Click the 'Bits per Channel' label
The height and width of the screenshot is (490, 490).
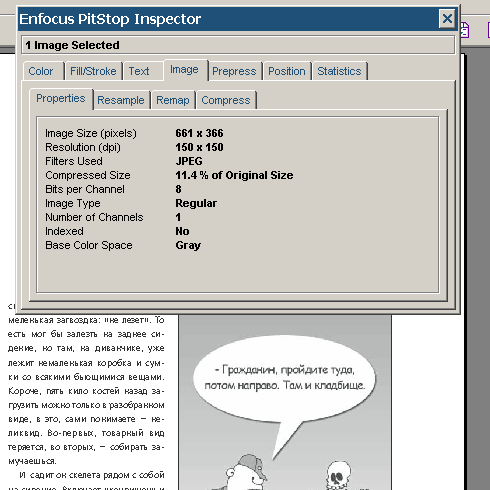[x=85, y=189]
